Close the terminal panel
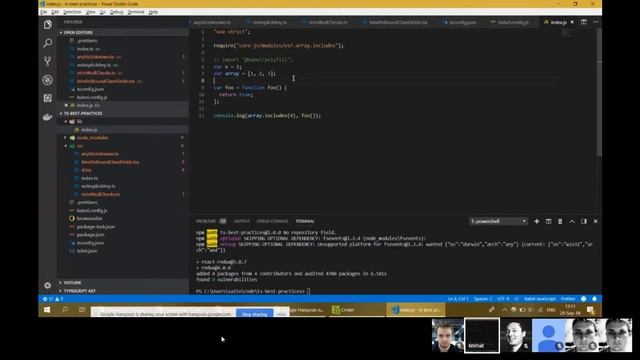640x360 pixels. [596, 221]
